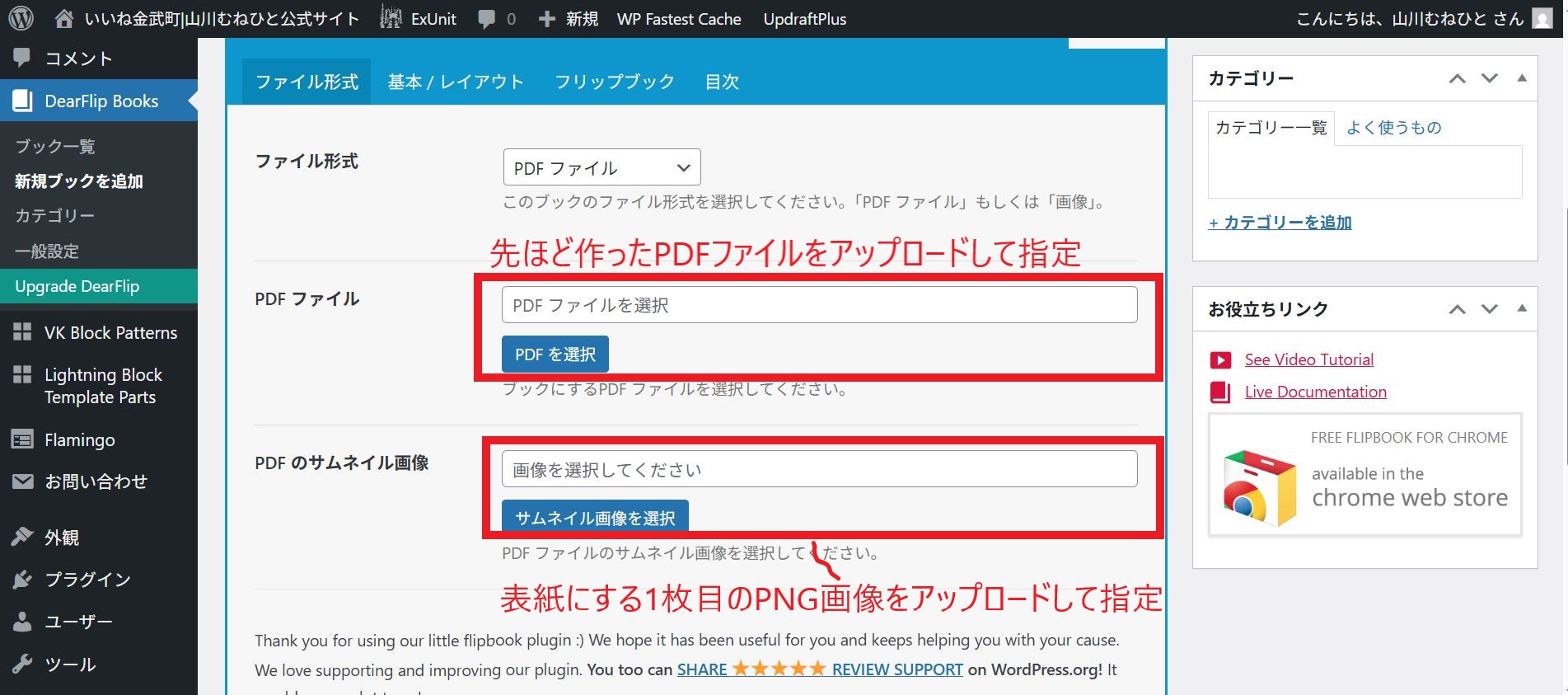Click the PDF を選択 button
The image size is (1568, 695).
(x=555, y=355)
